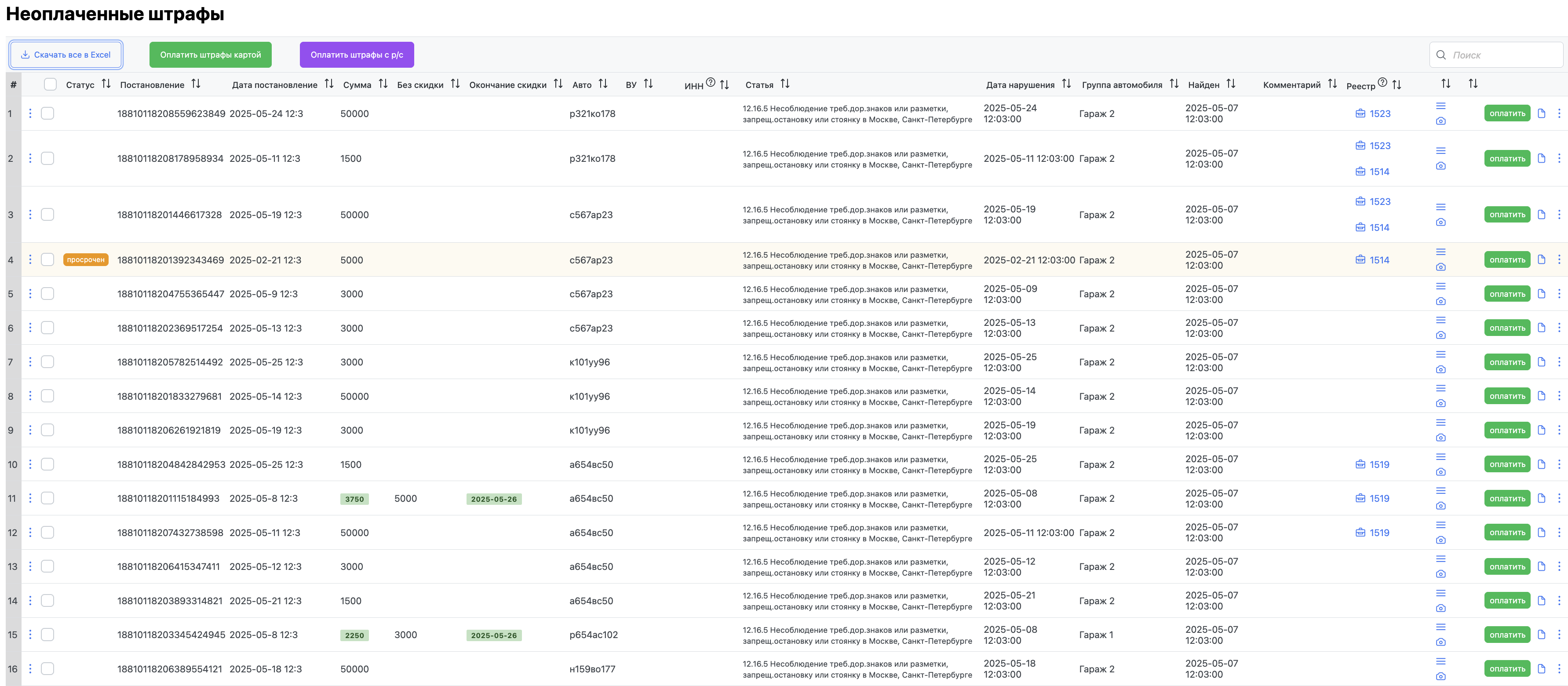Open registry 1519 link in row 10

1373,464
